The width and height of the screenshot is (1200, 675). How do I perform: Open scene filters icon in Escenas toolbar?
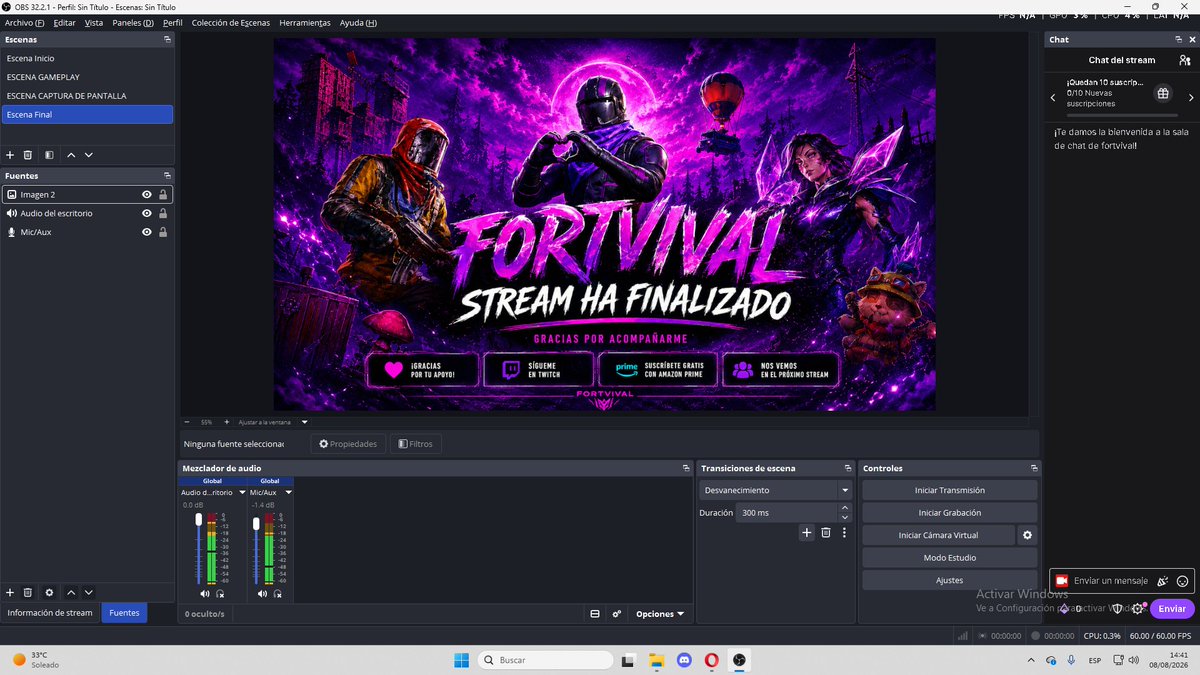point(49,155)
